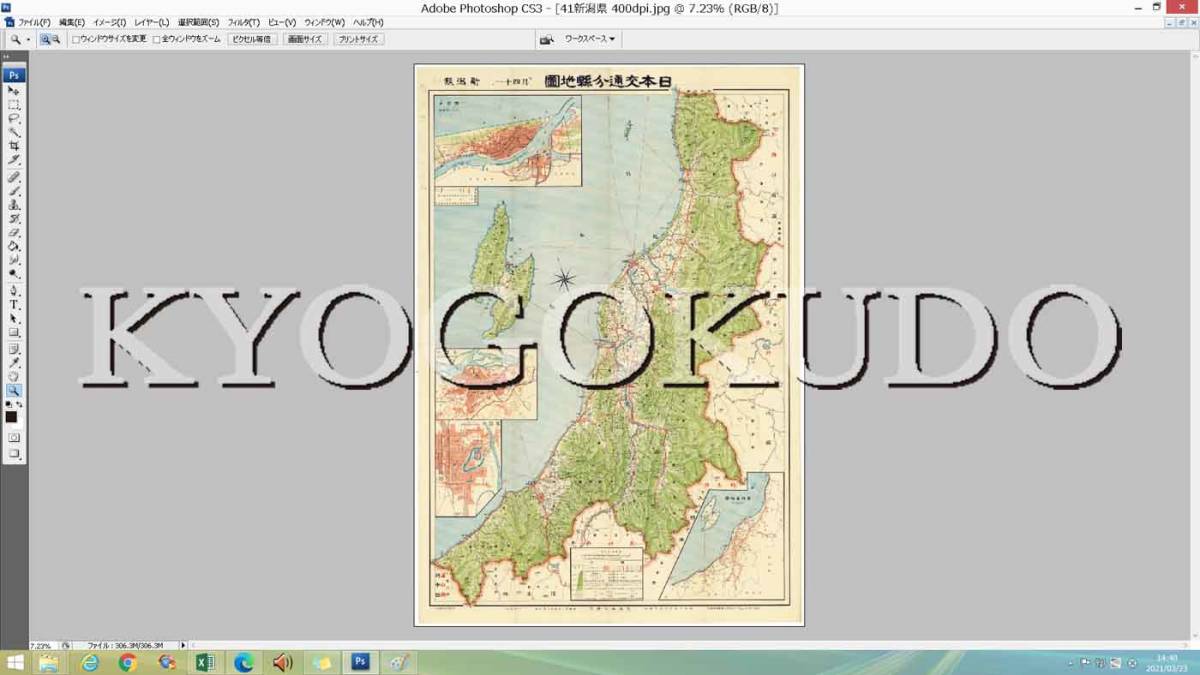
Task: Open the レイヤー(L) menu
Action: pyautogui.click(x=152, y=22)
